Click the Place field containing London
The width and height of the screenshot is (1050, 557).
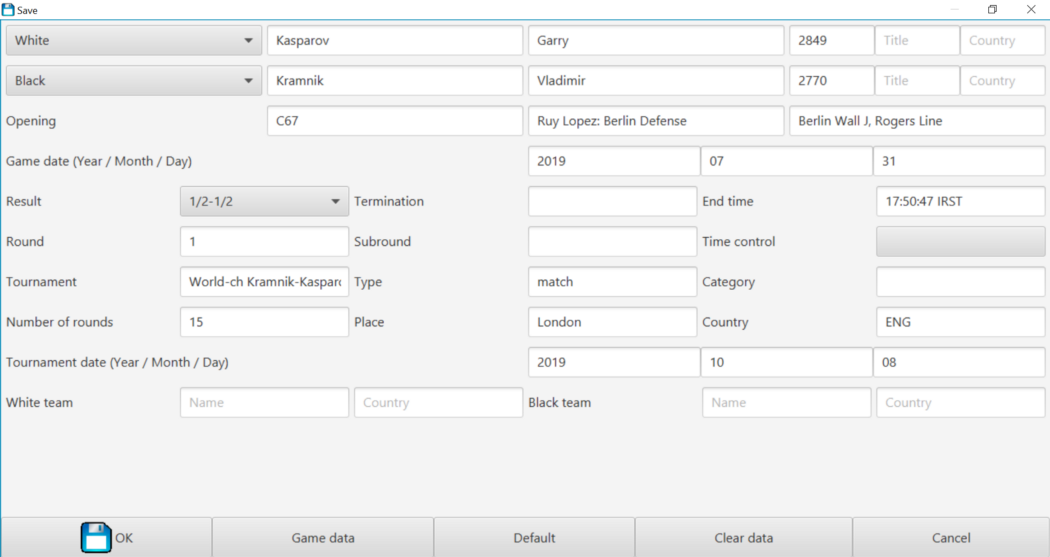click(x=611, y=322)
